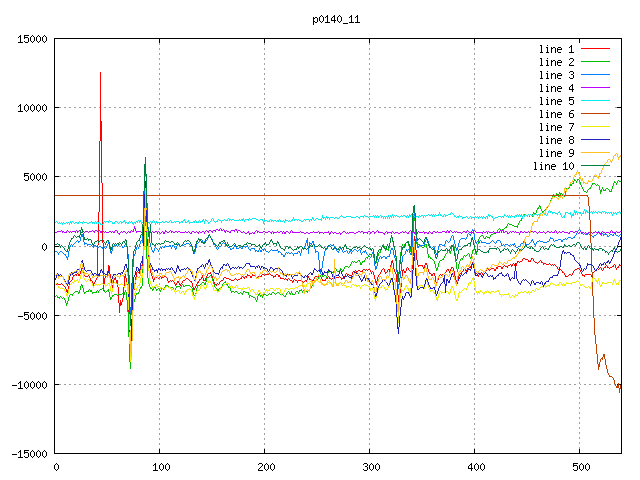This screenshot has width=640, height=480.
Task: Click the 'line 4' legend label
Action: pyautogui.click(x=556, y=88)
